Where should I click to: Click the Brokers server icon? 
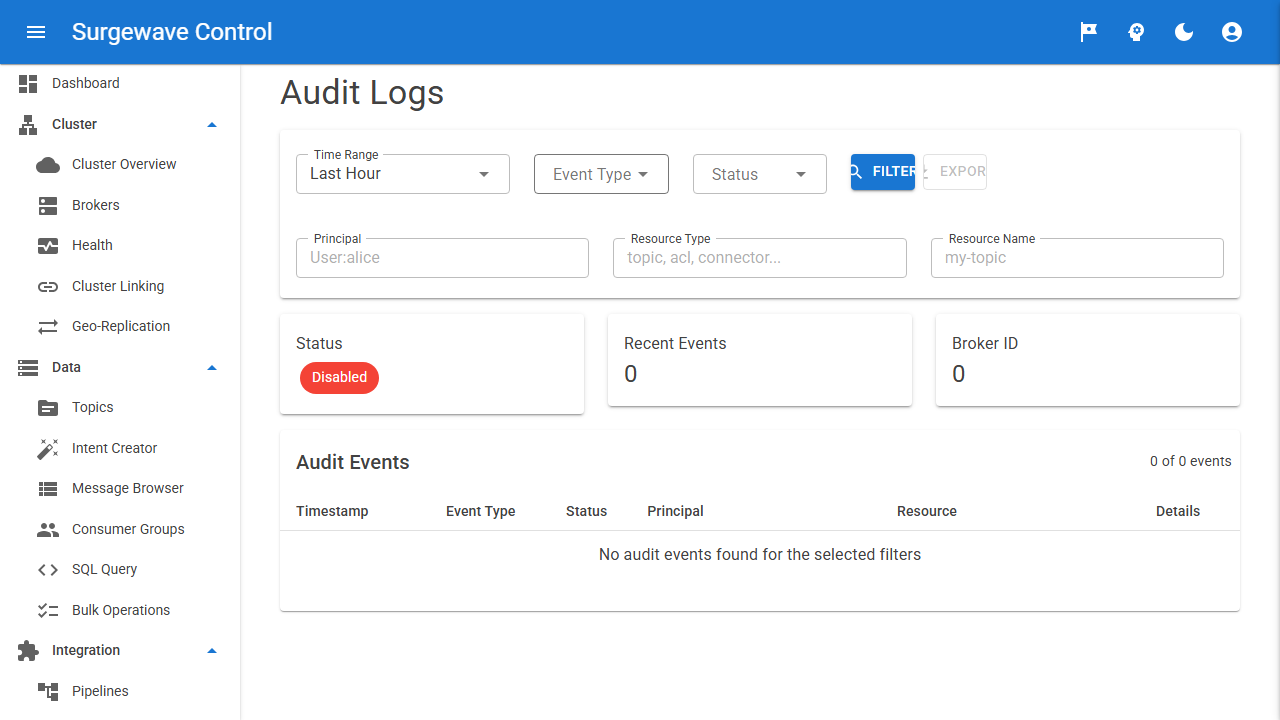[48, 206]
